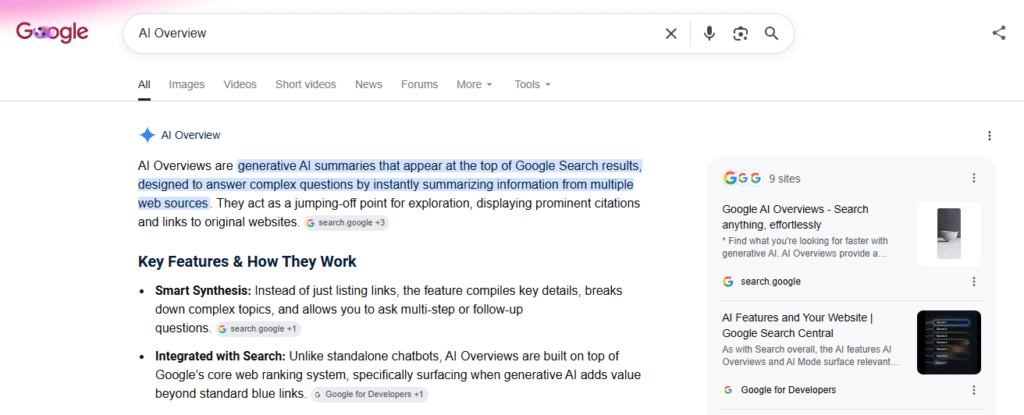The height and width of the screenshot is (415, 1024).
Task: Click the share icon at top right
Action: (999, 33)
